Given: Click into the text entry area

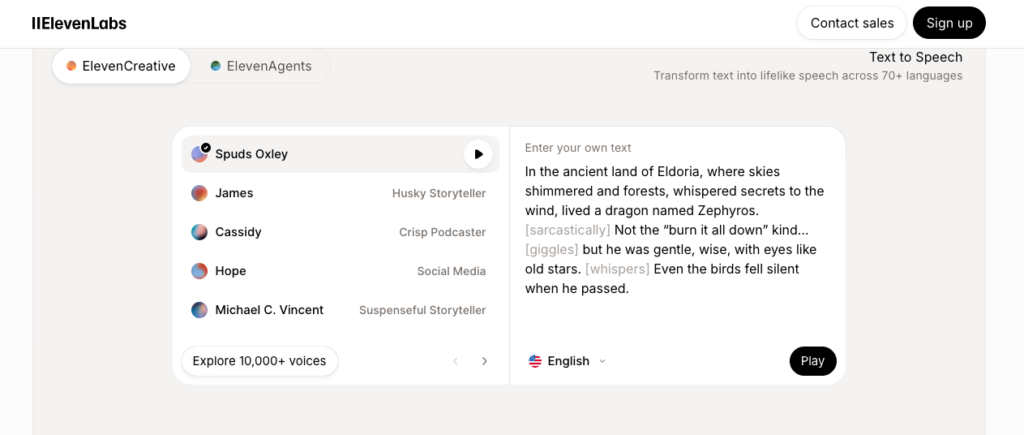Looking at the screenshot, I should coord(676,230).
